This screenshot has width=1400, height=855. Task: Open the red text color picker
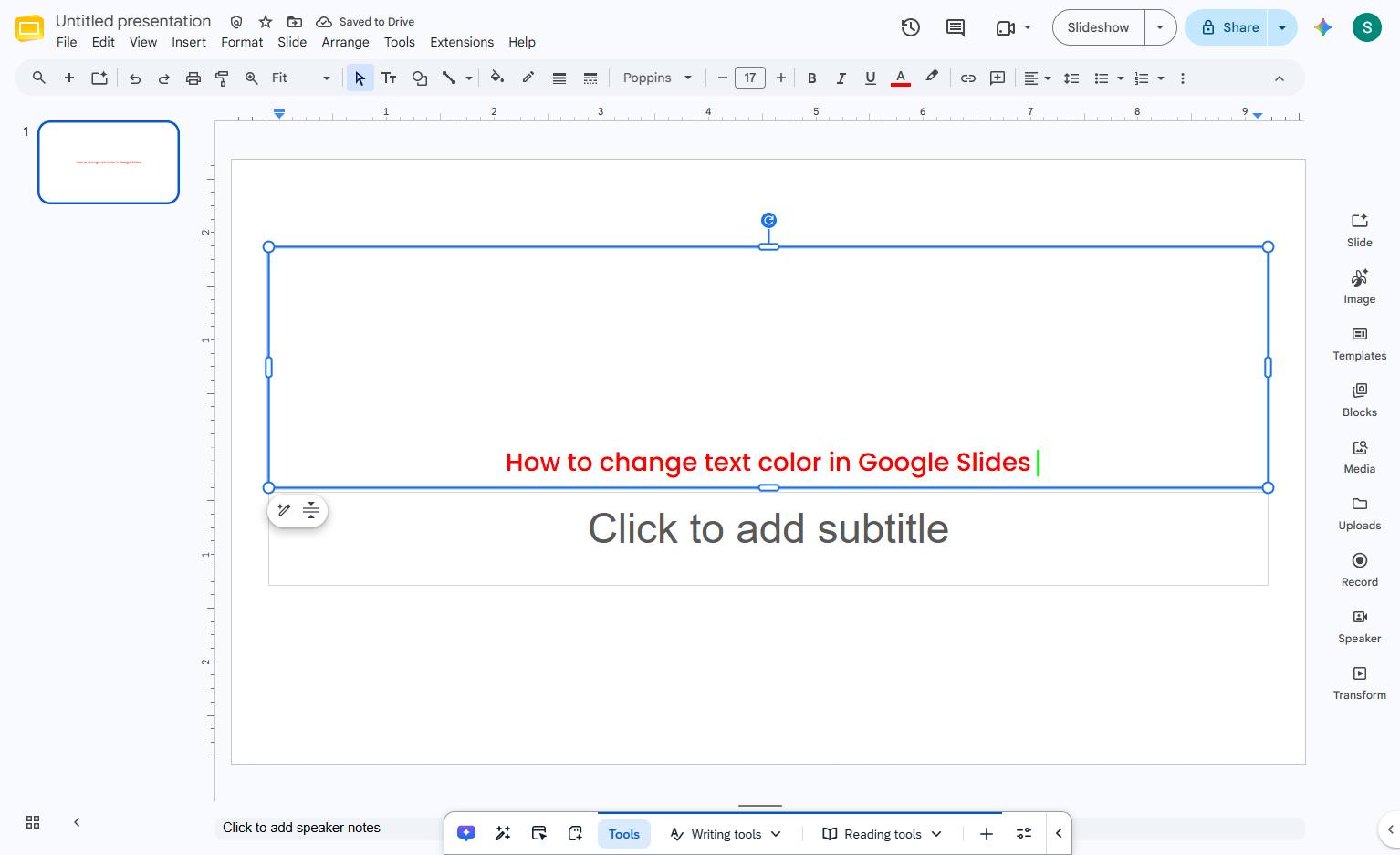coord(901,78)
